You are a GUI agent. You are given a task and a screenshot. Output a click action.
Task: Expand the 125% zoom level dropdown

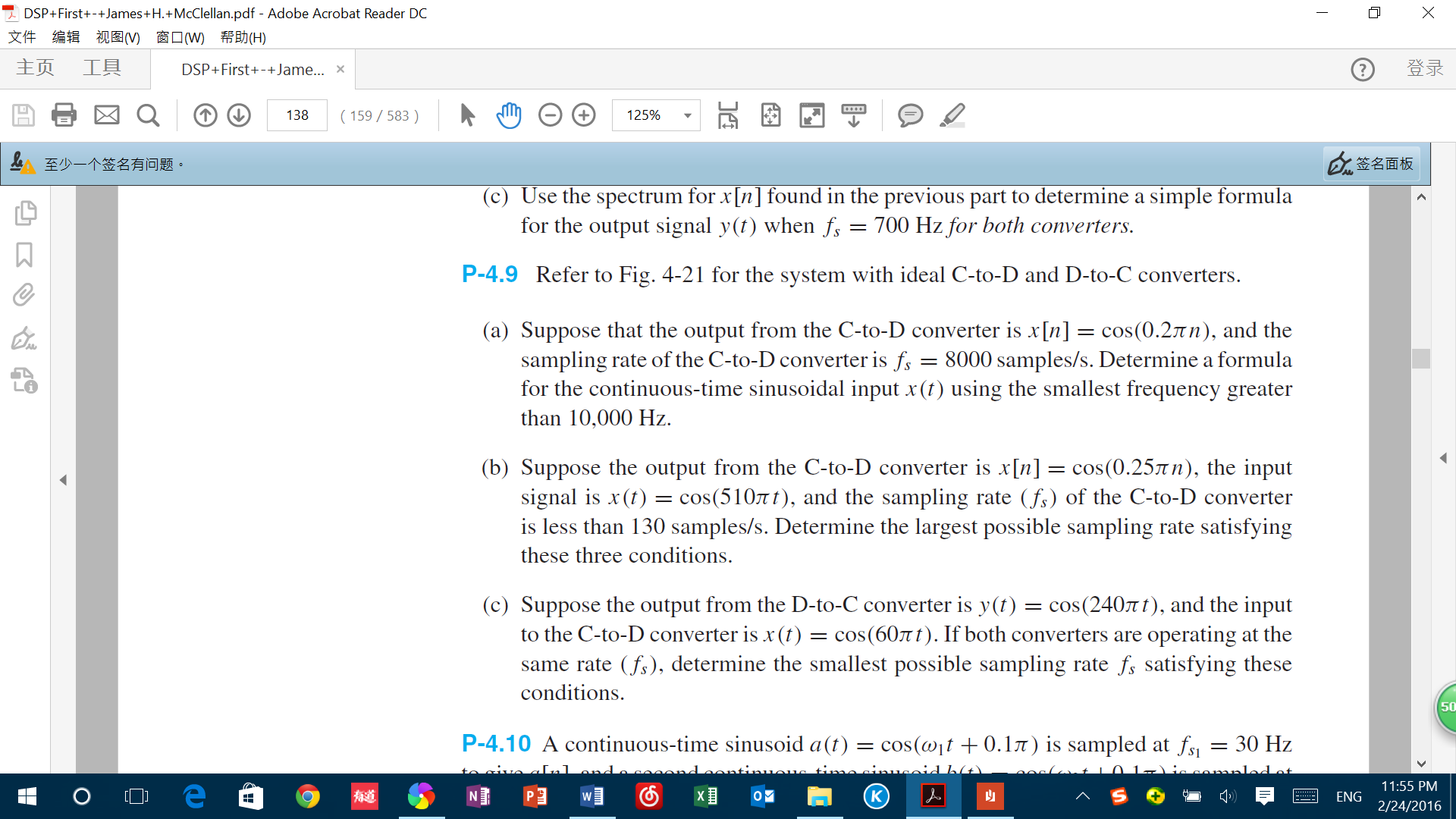pyautogui.click(x=687, y=115)
